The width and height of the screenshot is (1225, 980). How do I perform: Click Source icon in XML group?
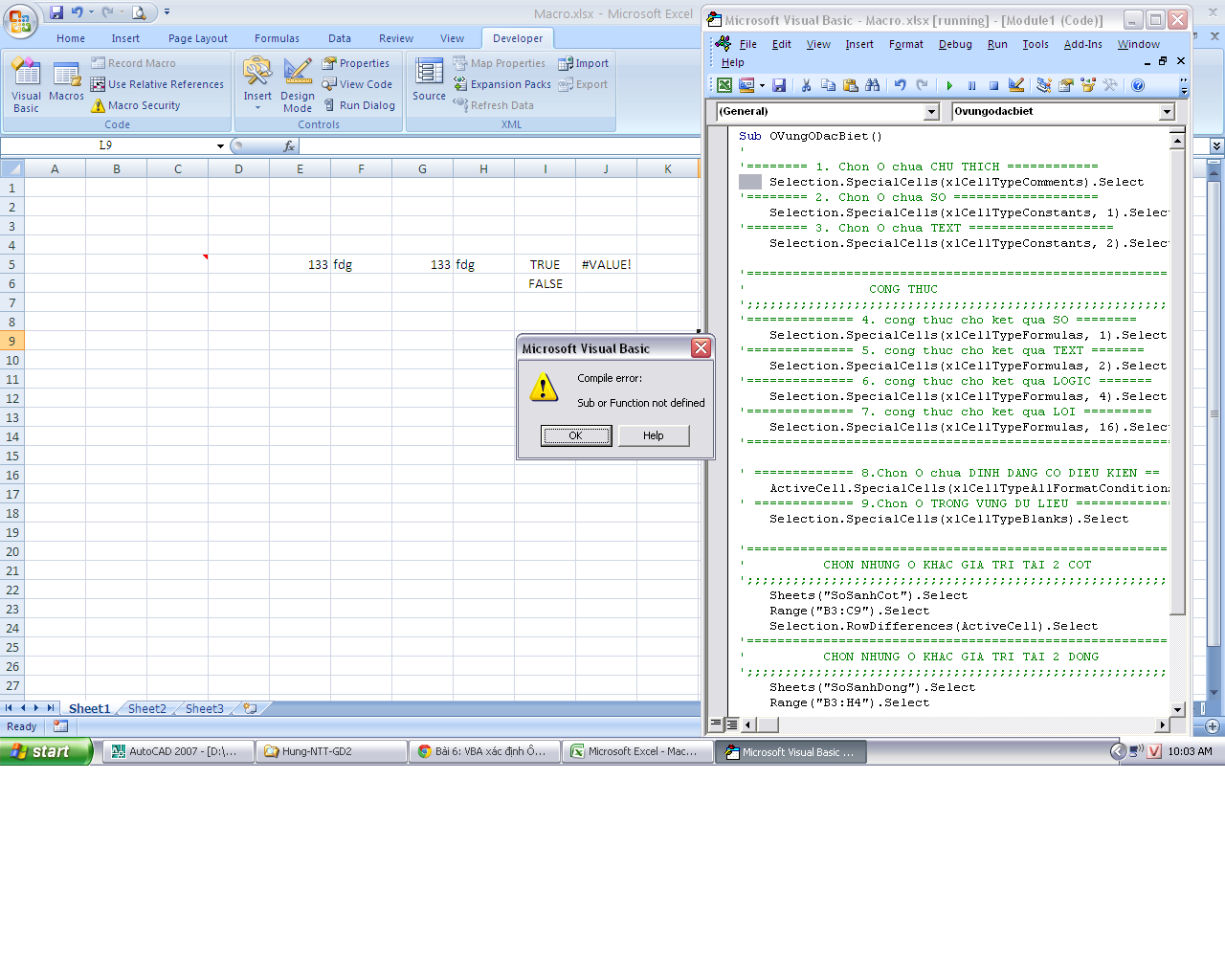point(429,79)
